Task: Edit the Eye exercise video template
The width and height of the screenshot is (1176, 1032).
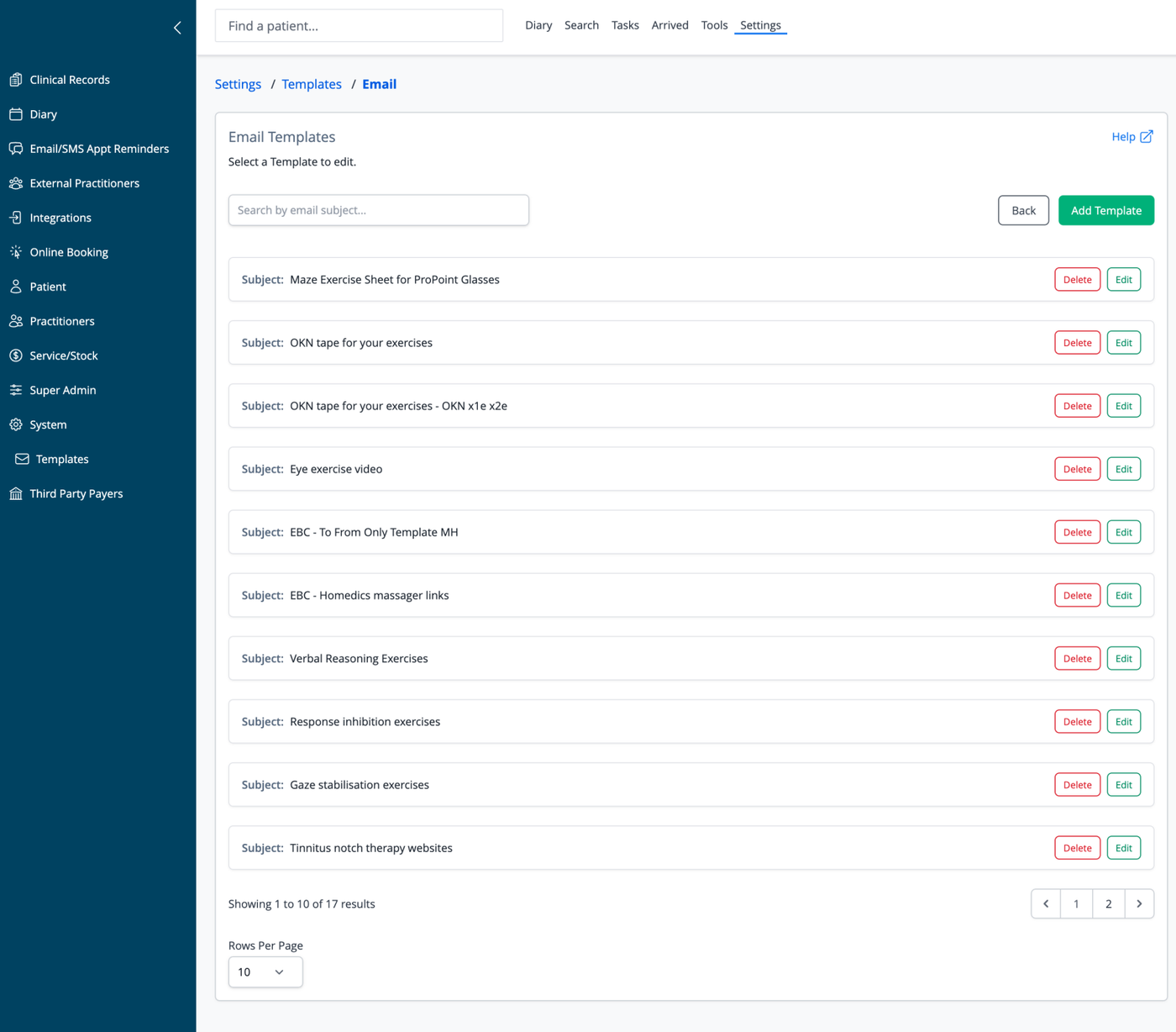Action: point(1124,469)
